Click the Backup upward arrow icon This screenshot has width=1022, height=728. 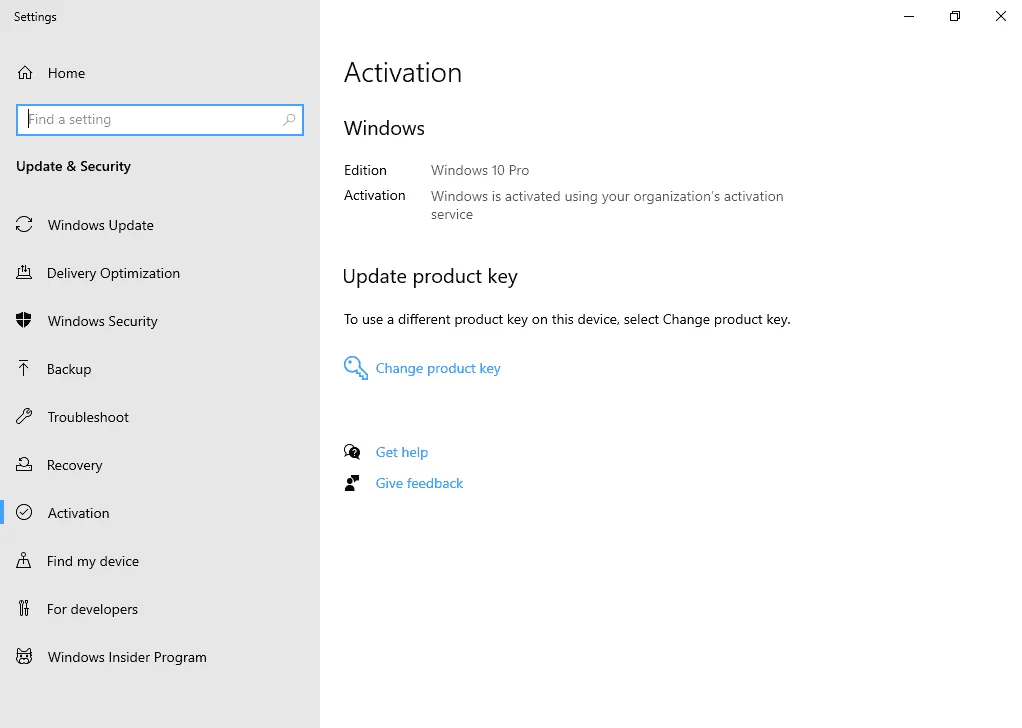[23, 368]
